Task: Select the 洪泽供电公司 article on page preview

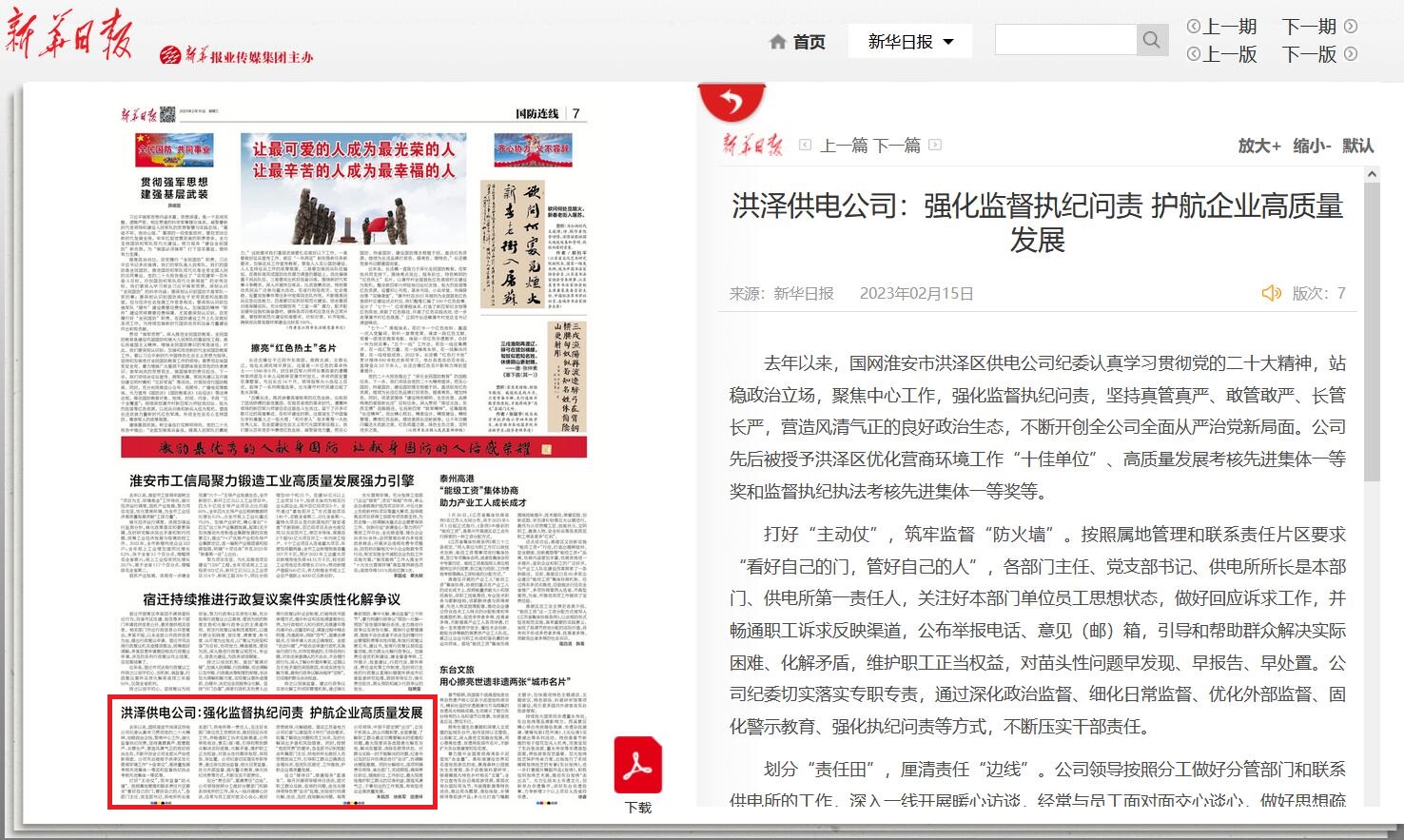Action: [272, 752]
